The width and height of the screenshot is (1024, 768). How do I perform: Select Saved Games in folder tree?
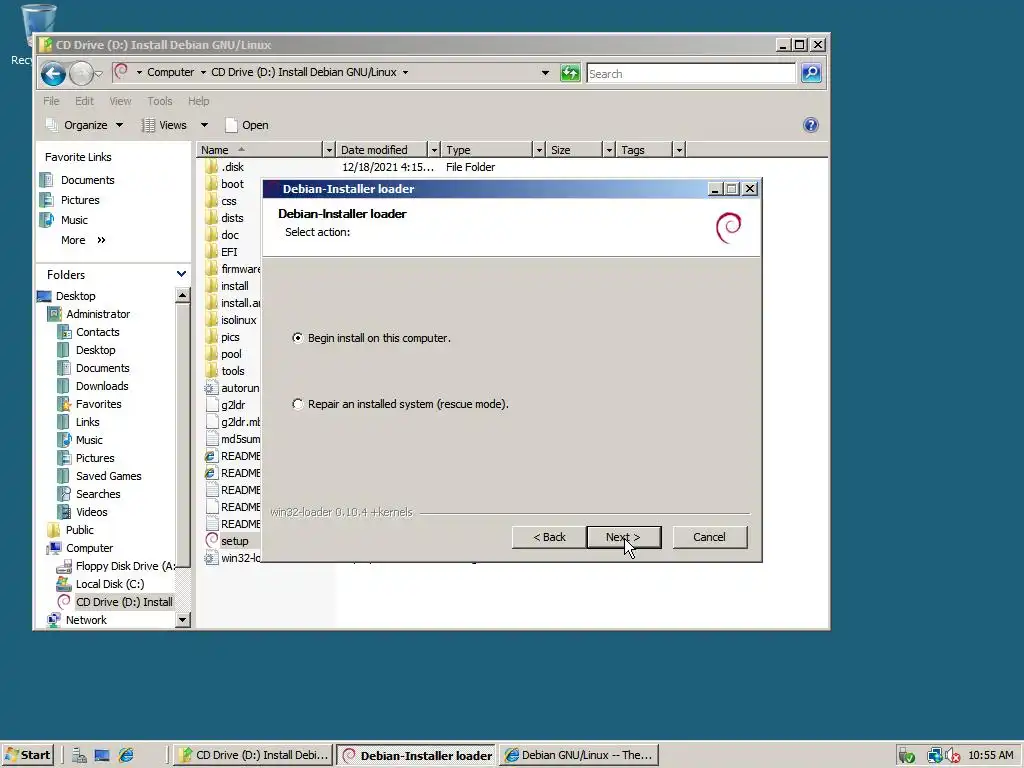[100, 476]
